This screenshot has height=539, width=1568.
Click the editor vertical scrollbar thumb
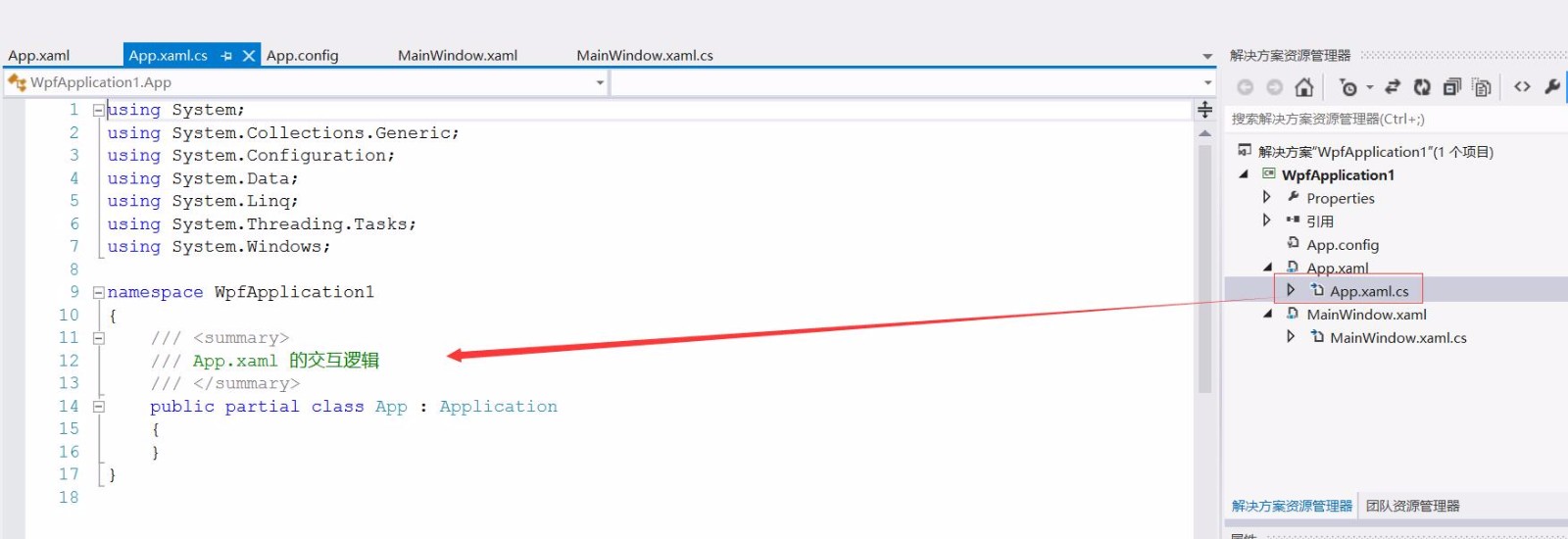pyautogui.click(x=1205, y=269)
